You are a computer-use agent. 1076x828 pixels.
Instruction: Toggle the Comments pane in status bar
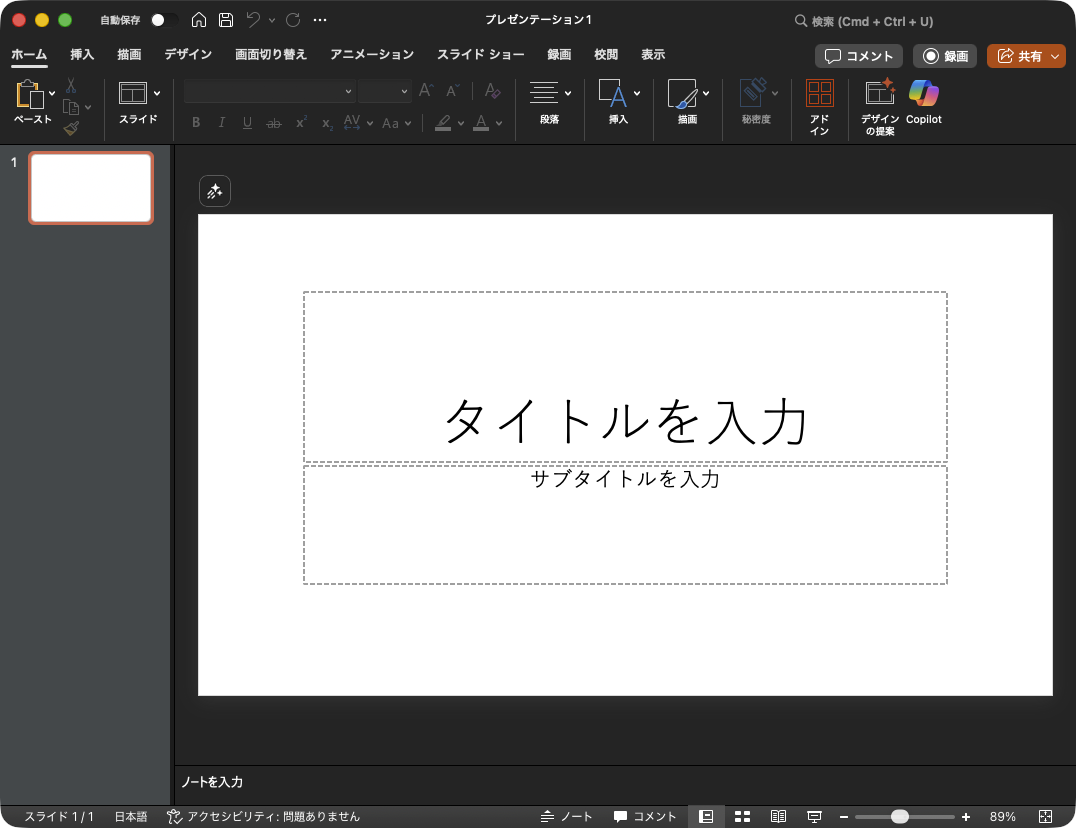(x=645, y=816)
